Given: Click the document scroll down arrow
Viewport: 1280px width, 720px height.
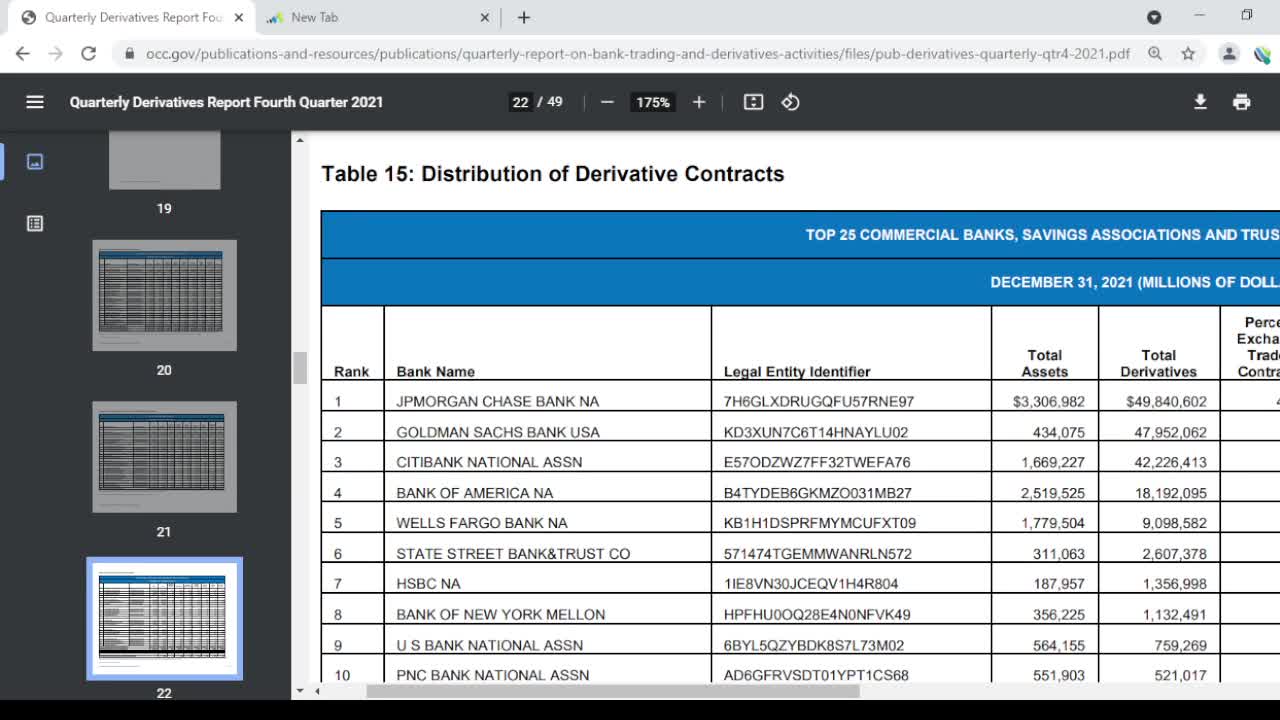Looking at the screenshot, I should 300,691.
